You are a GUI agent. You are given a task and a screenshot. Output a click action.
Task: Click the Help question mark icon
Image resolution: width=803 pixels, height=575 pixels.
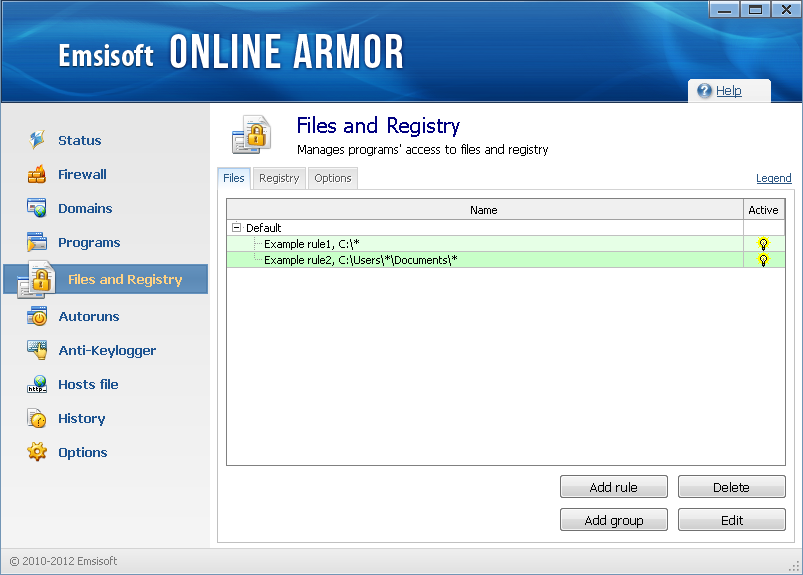705,91
